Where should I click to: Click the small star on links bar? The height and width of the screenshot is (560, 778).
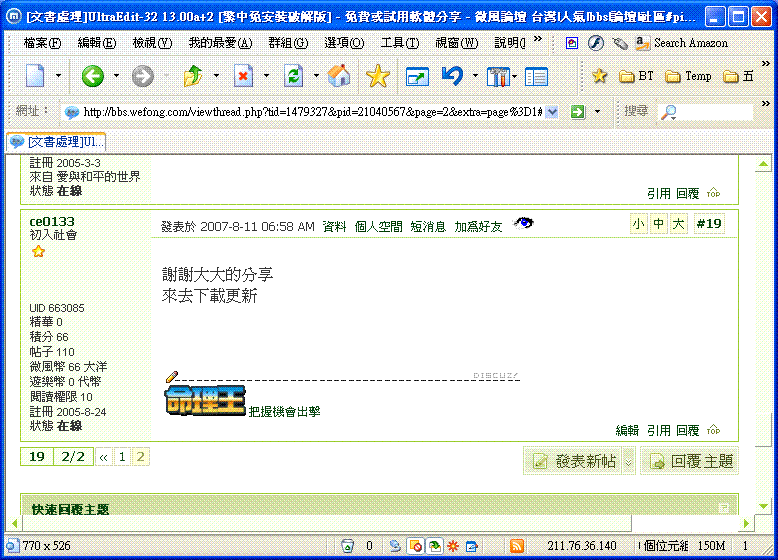tap(599, 76)
